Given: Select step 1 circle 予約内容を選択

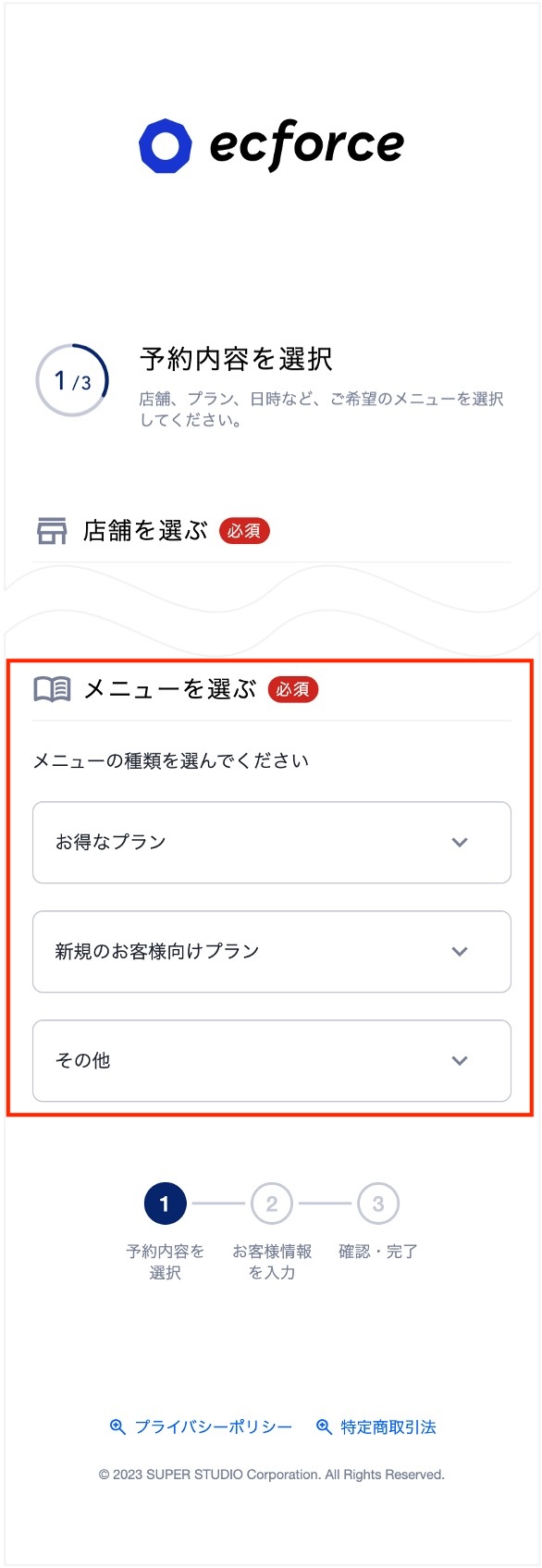Looking at the screenshot, I should click(x=165, y=1204).
